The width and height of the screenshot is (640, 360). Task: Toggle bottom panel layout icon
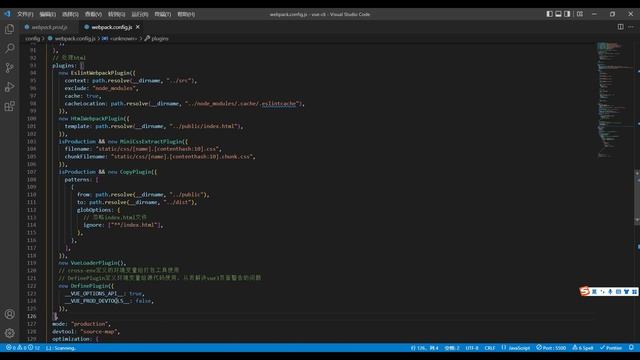(x=558, y=14)
